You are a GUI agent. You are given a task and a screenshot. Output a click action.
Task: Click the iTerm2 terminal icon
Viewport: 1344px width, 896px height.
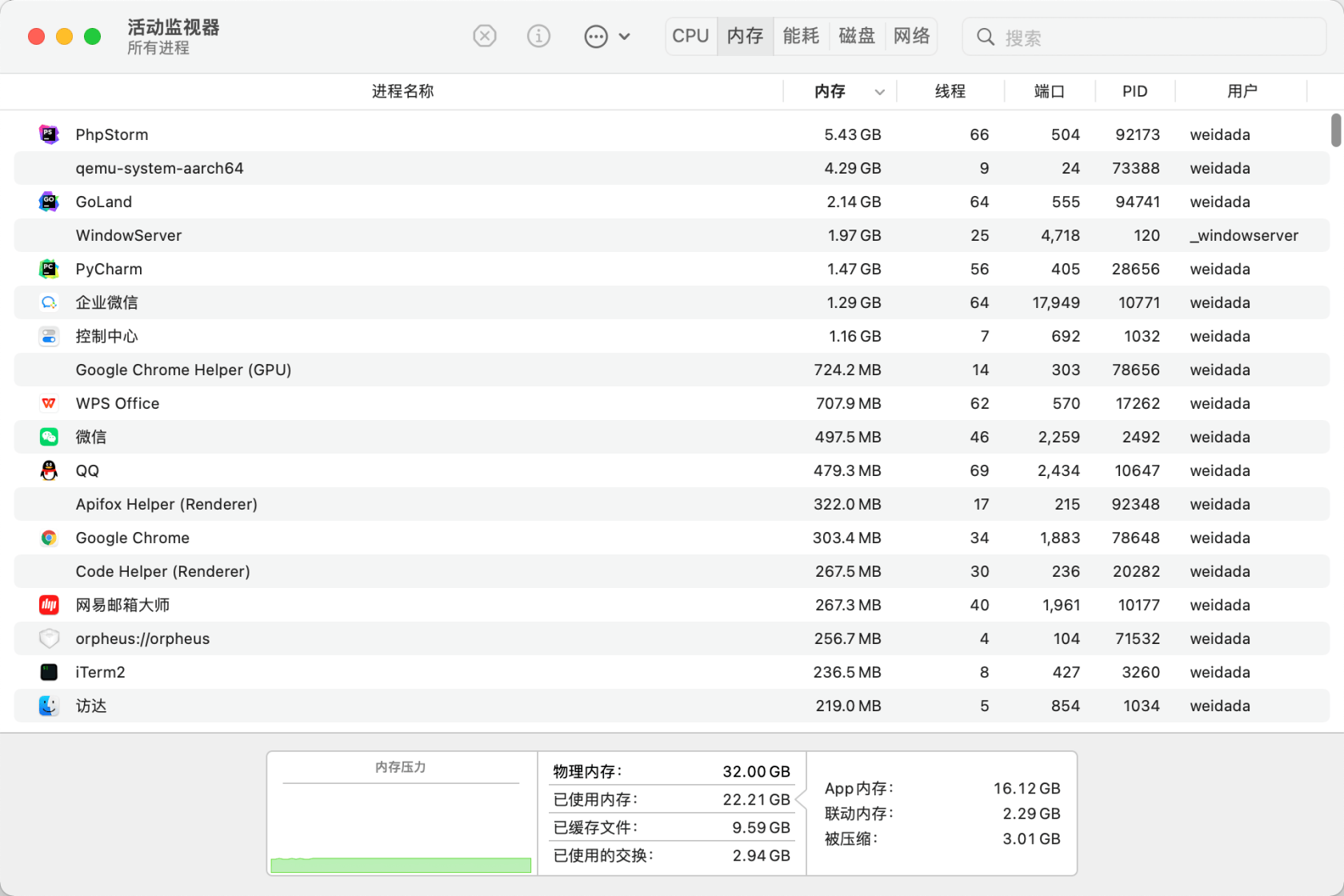[49, 672]
